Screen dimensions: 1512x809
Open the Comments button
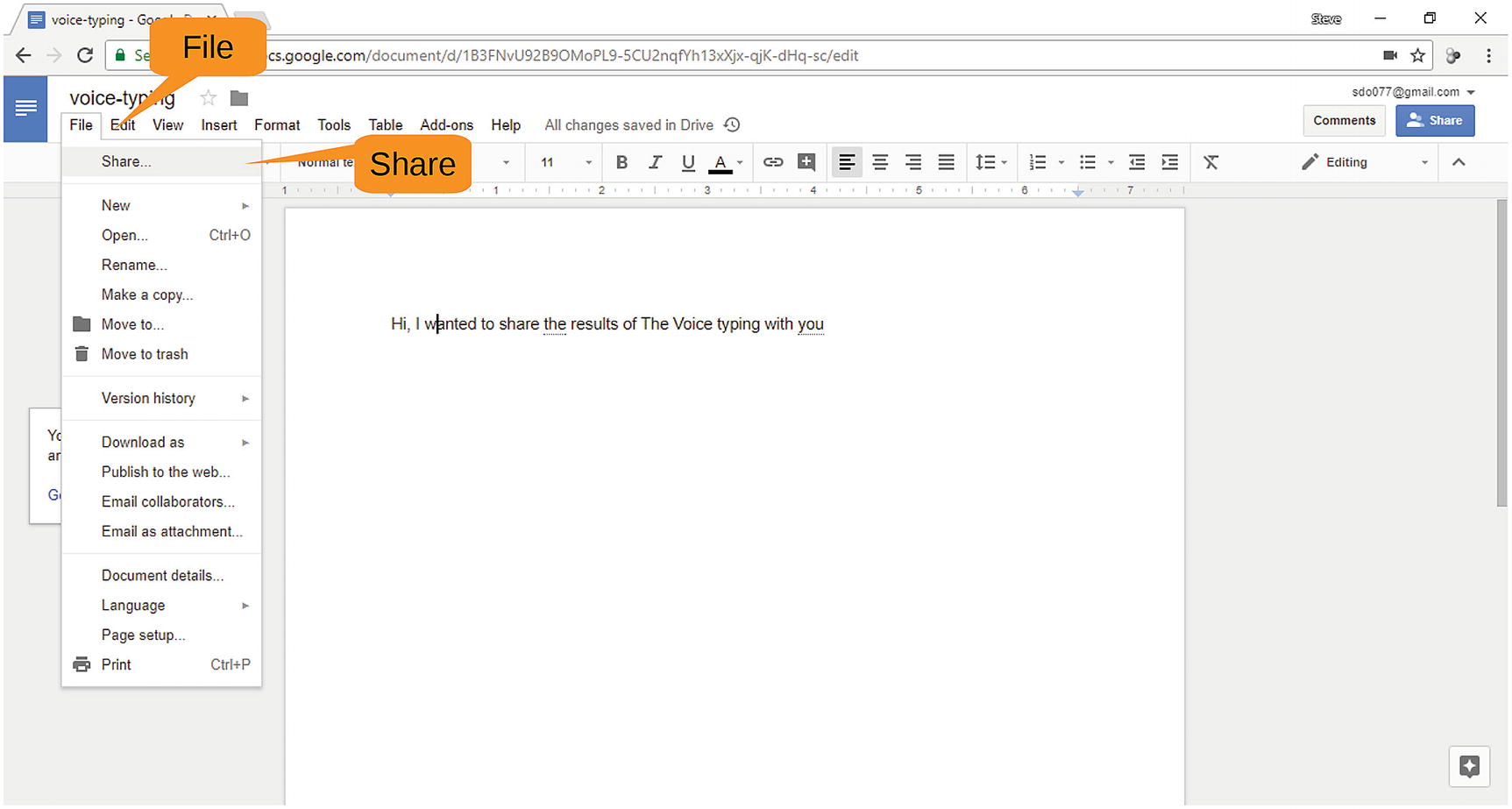(x=1344, y=121)
